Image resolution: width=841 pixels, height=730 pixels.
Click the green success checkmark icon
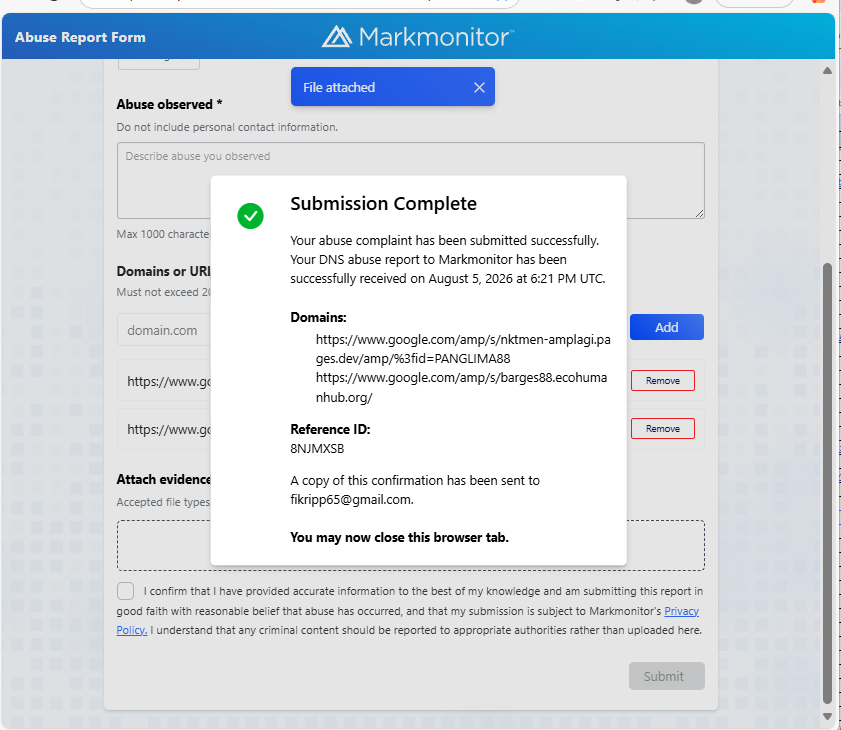click(x=250, y=216)
